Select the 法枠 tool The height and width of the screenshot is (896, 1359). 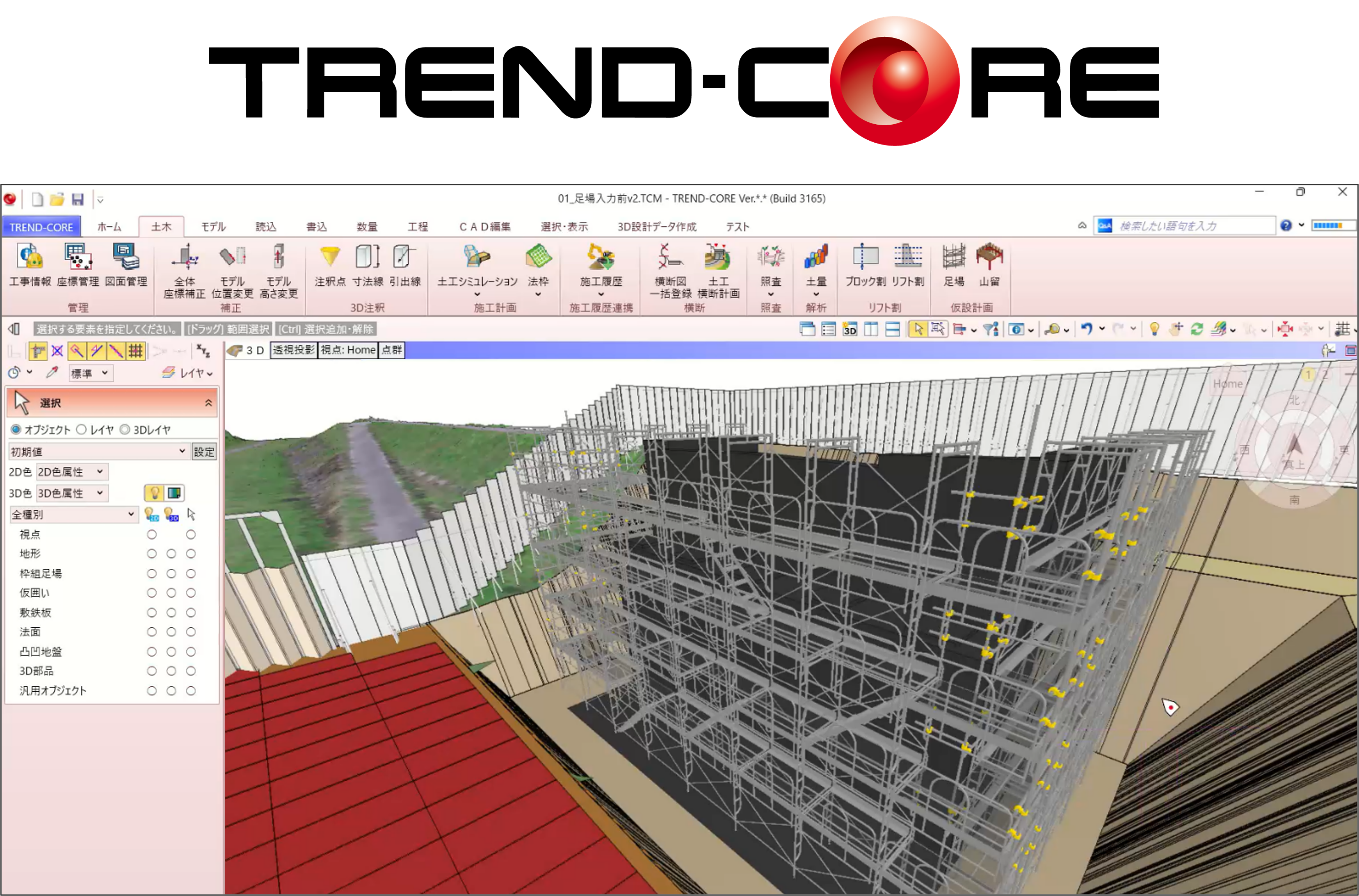pos(538,269)
